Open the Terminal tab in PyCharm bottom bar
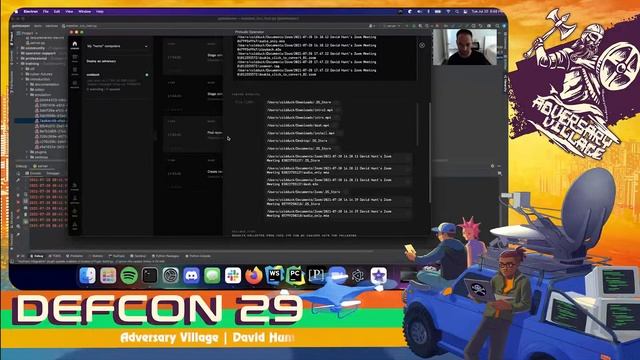Image resolution: width=640 pixels, height=360 pixels. click(x=139, y=256)
